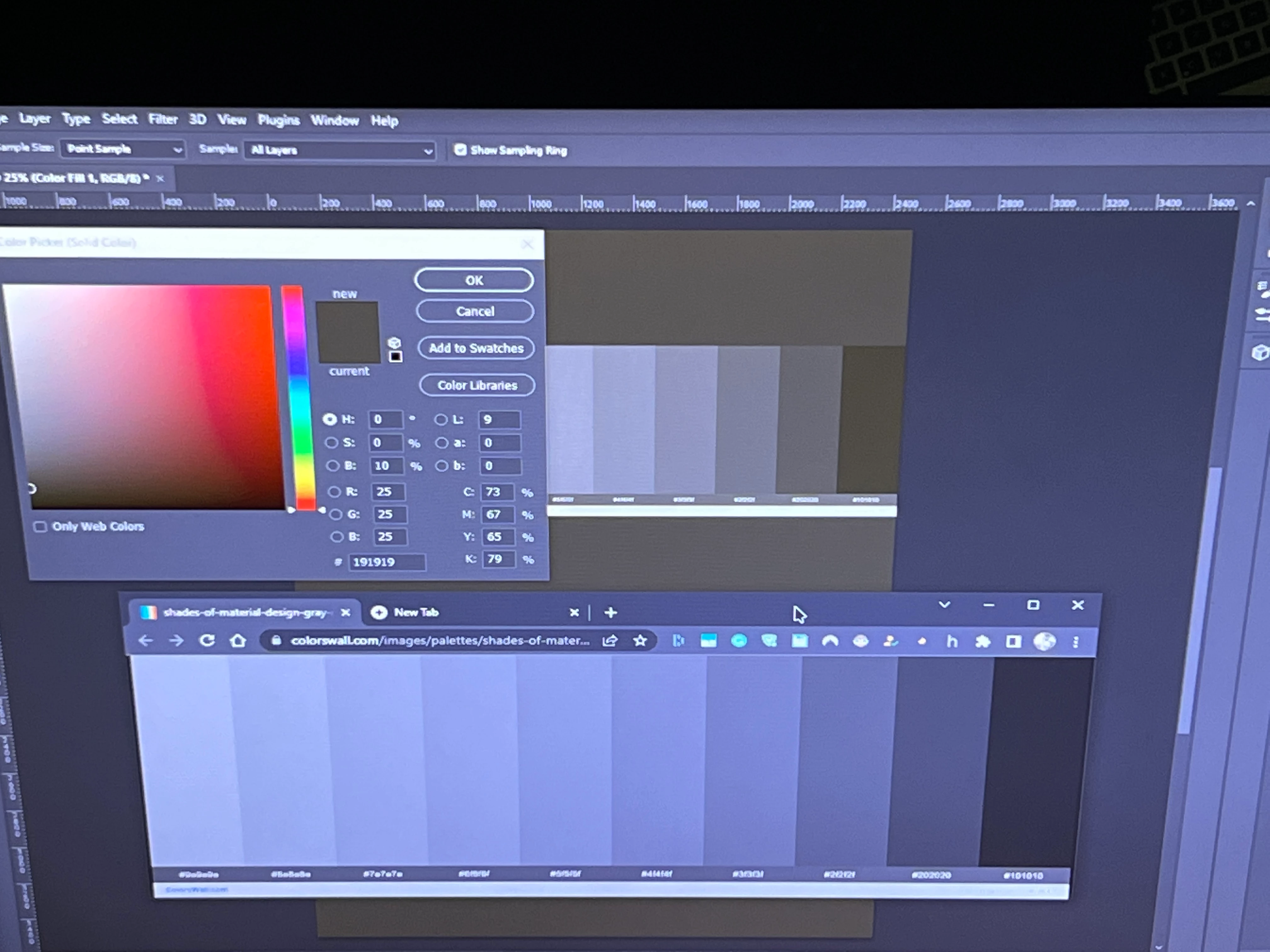Screen dimensions: 1270x952
Task: Click Chrome tab search chevron
Action: [x=944, y=605]
